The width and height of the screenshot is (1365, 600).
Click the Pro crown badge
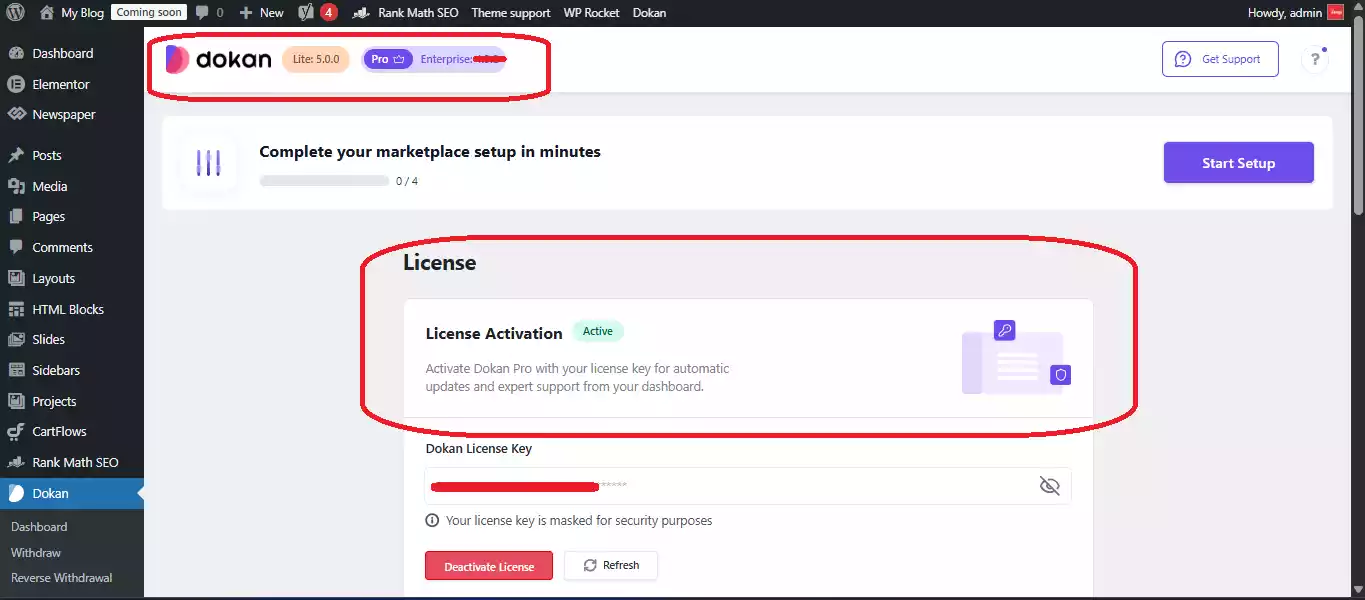pyautogui.click(x=387, y=59)
